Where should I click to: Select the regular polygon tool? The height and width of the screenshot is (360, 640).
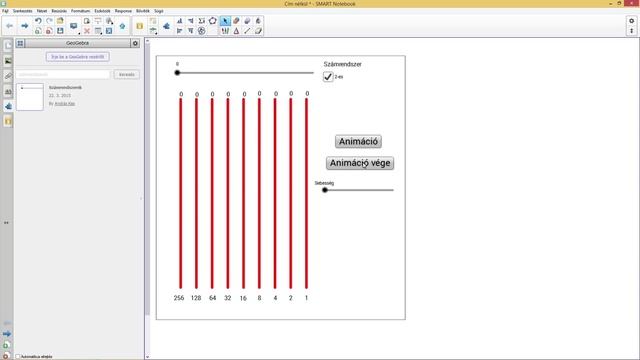pyautogui.click(x=213, y=21)
